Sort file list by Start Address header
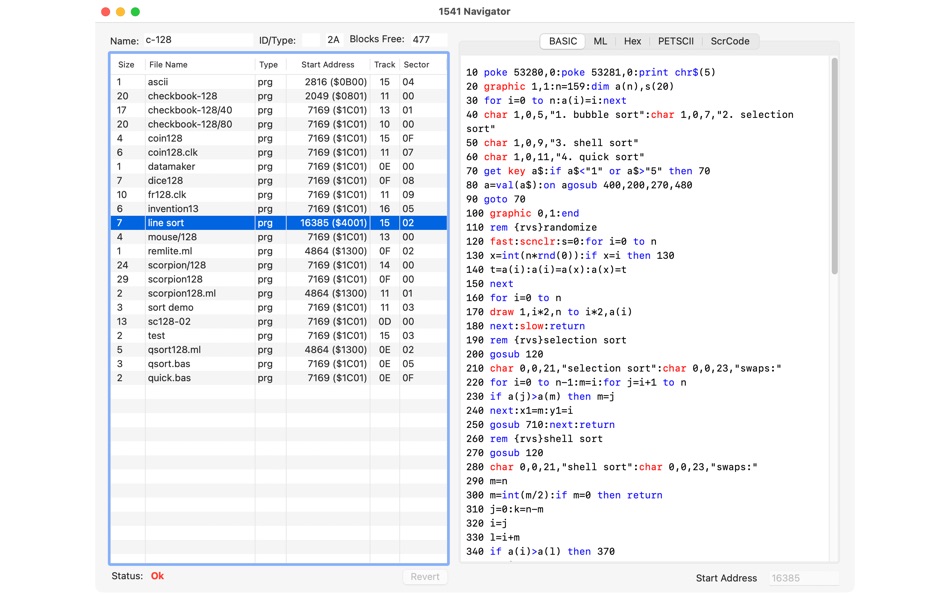The image size is (950, 594). [328, 64]
